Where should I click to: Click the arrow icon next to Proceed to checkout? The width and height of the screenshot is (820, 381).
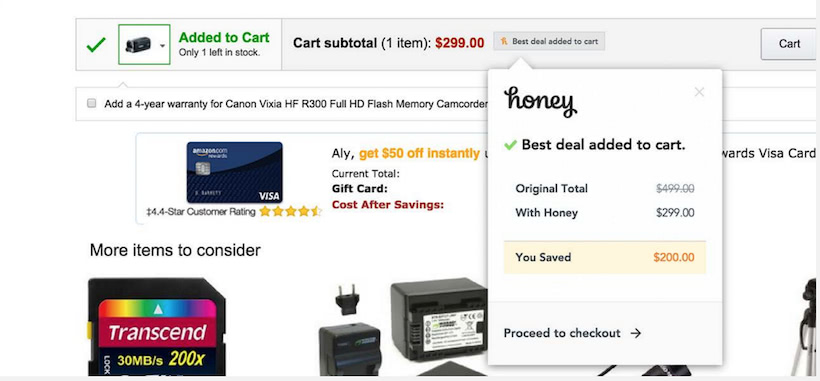[x=635, y=333]
